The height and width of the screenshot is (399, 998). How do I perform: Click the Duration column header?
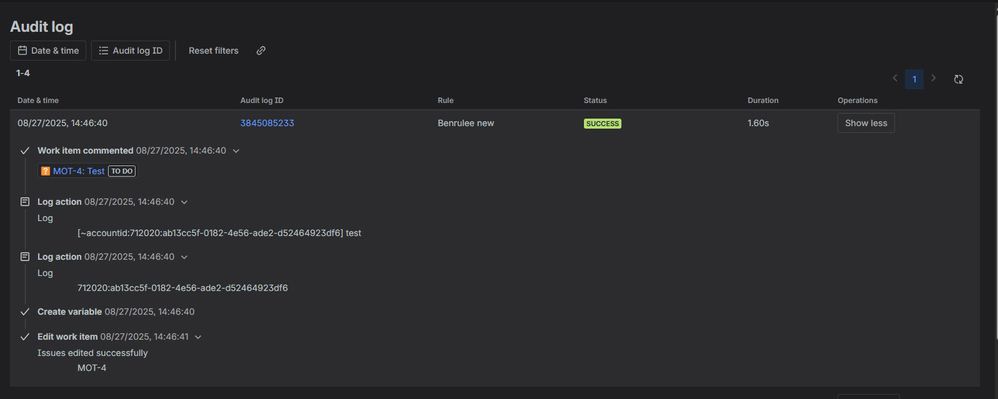763,101
